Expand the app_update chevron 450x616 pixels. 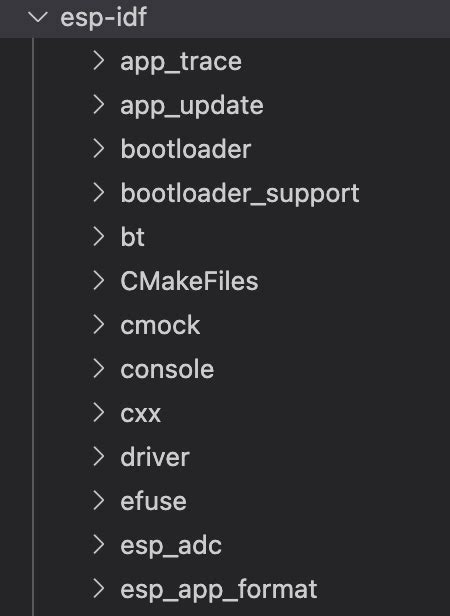coord(99,105)
